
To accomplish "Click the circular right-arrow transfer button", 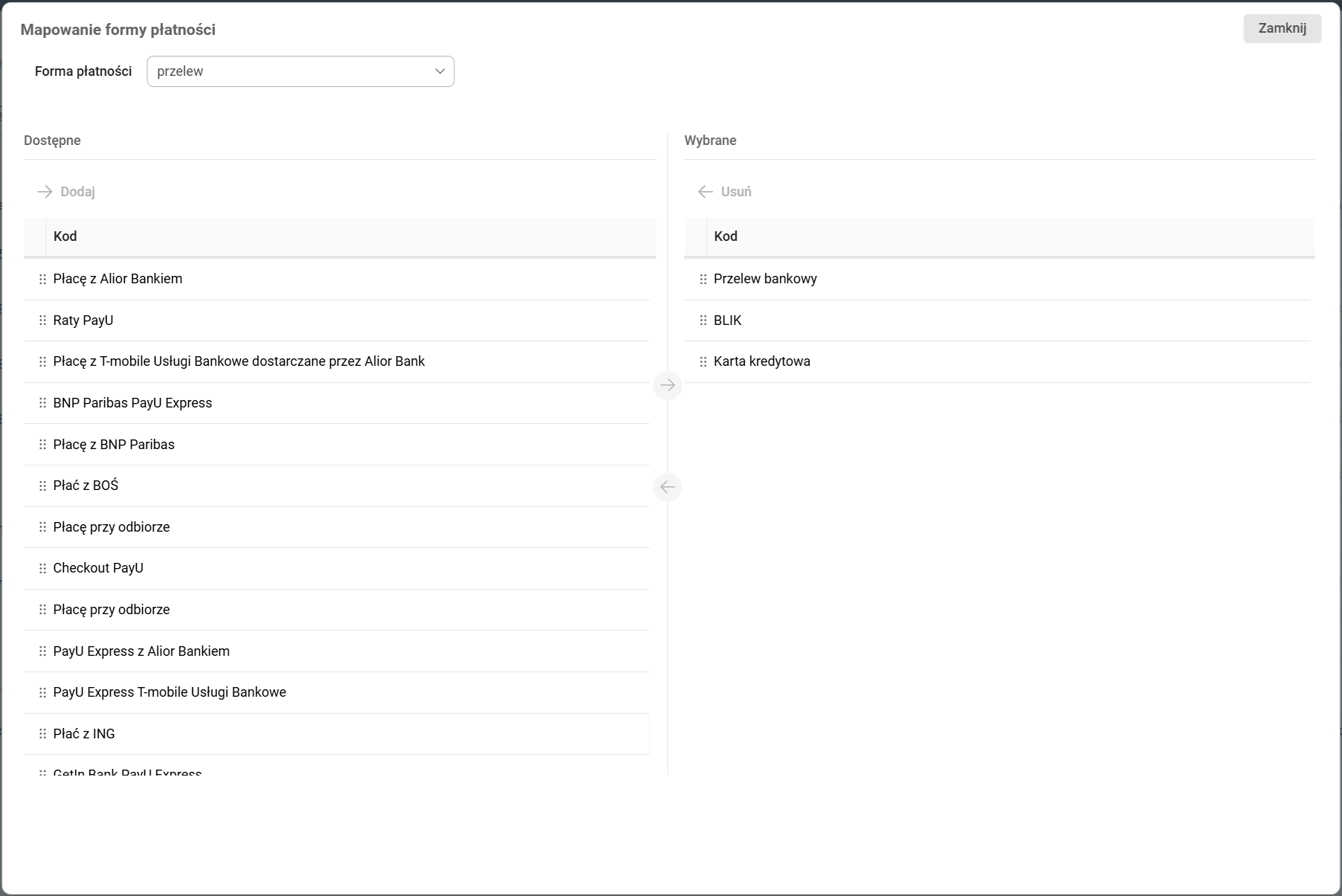I will click(667, 385).
